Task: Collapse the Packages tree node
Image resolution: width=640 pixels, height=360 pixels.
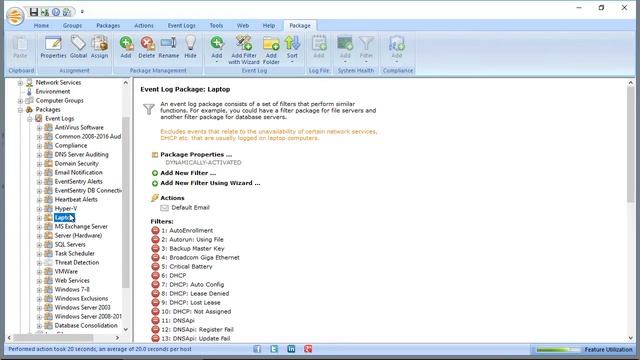Action: click(x=20, y=110)
